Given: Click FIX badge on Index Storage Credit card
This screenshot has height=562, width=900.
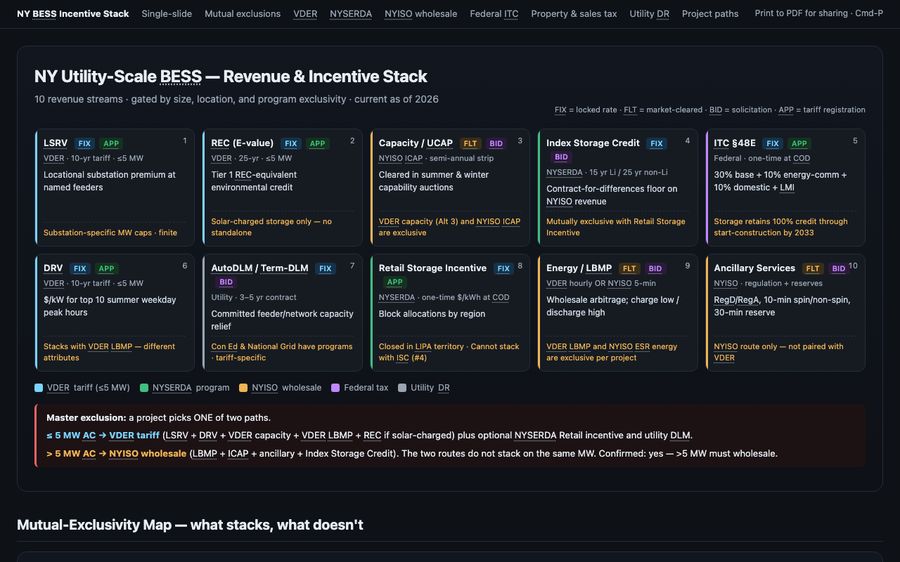Looking at the screenshot, I should pos(657,144).
